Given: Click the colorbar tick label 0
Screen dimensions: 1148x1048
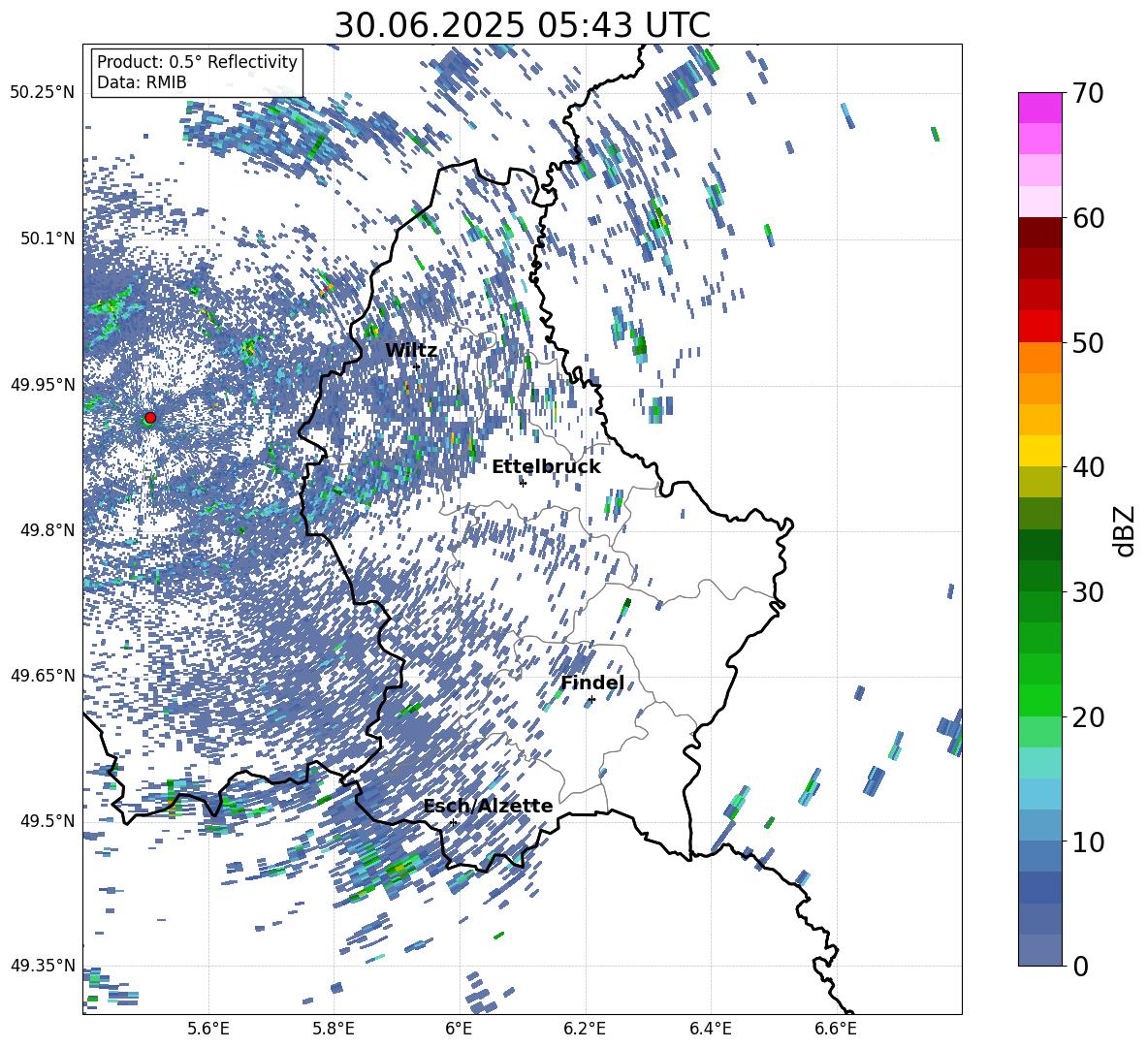Looking at the screenshot, I should tap(1081, 967).
